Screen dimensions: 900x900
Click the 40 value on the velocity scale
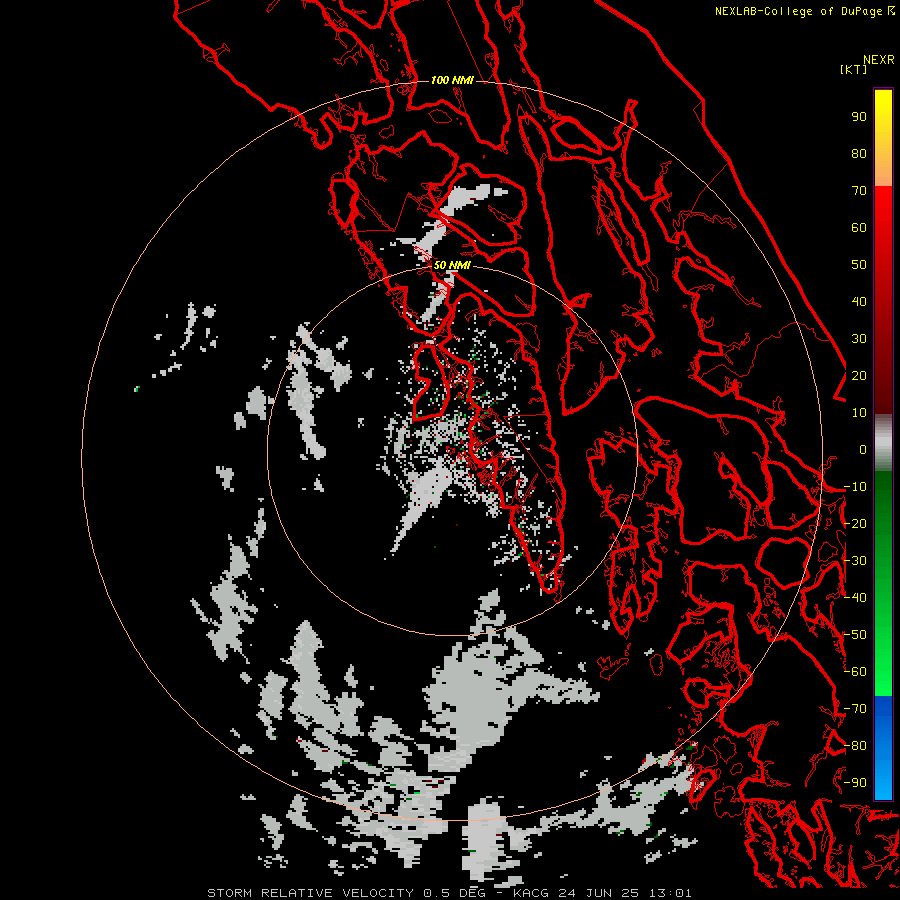(859, 302)
